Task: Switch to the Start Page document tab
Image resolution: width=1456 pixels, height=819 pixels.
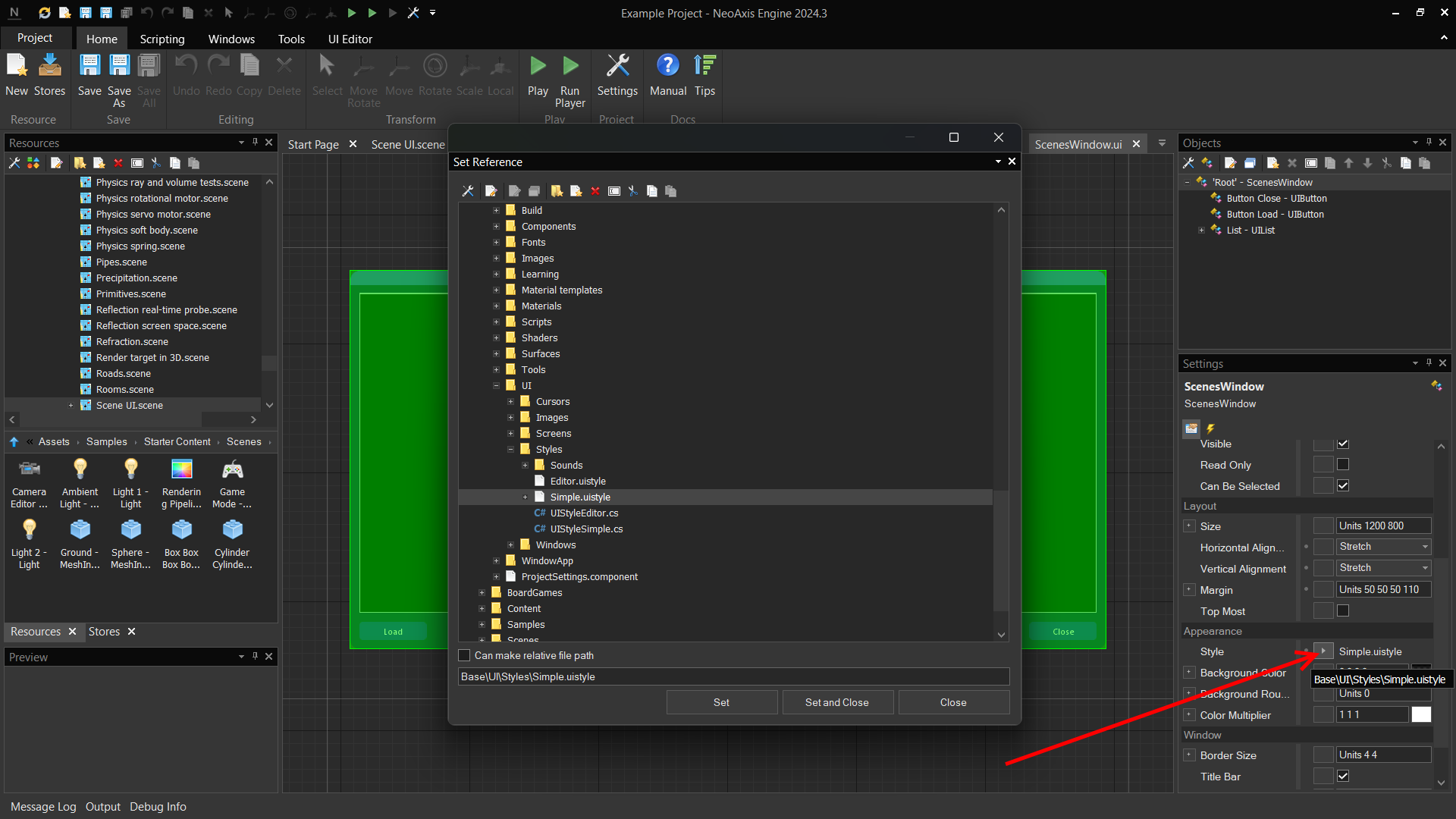Action: [x=313, y=144]
